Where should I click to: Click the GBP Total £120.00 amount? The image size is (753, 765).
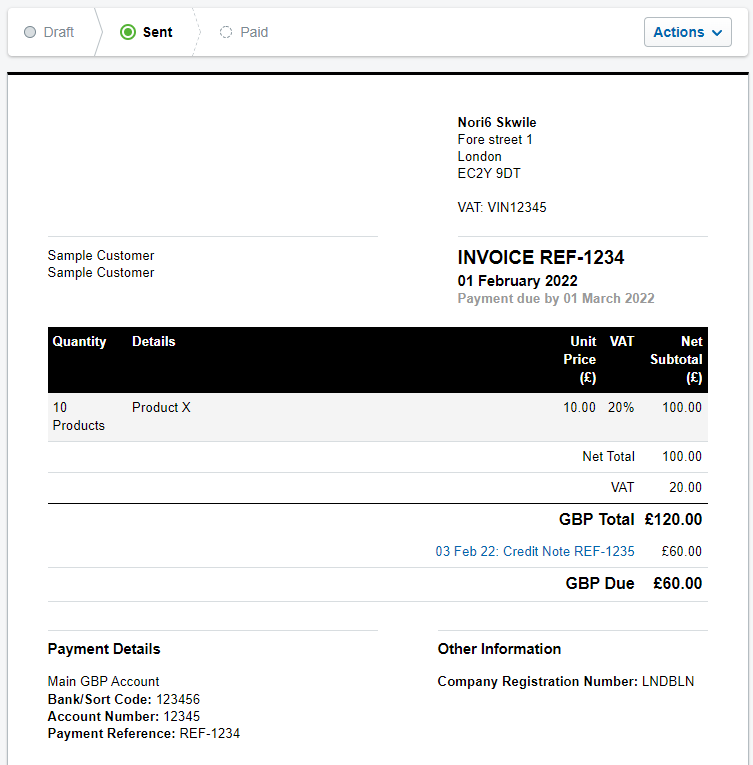coord(673,519)
